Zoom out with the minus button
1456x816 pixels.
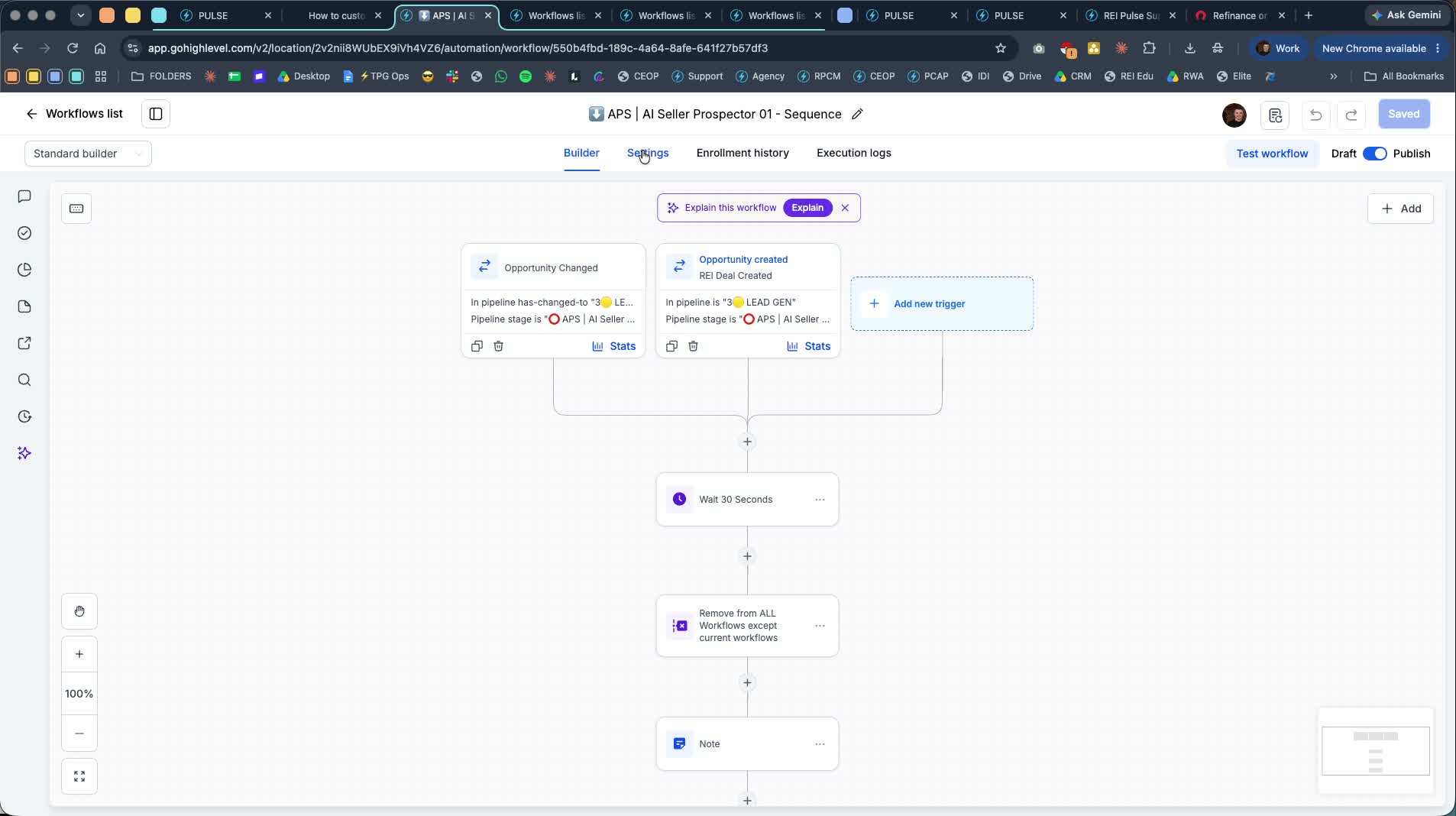(79, 733)
